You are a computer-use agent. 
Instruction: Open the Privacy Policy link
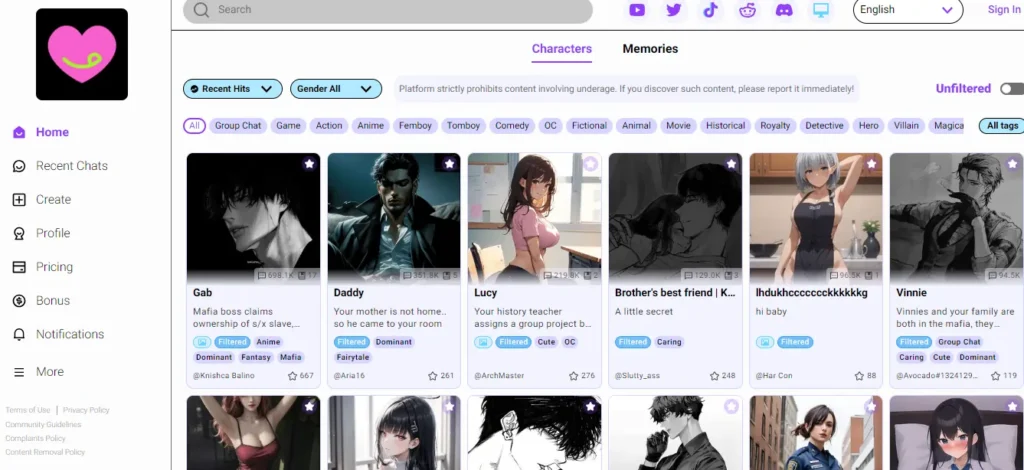click(x=86, y=411)
